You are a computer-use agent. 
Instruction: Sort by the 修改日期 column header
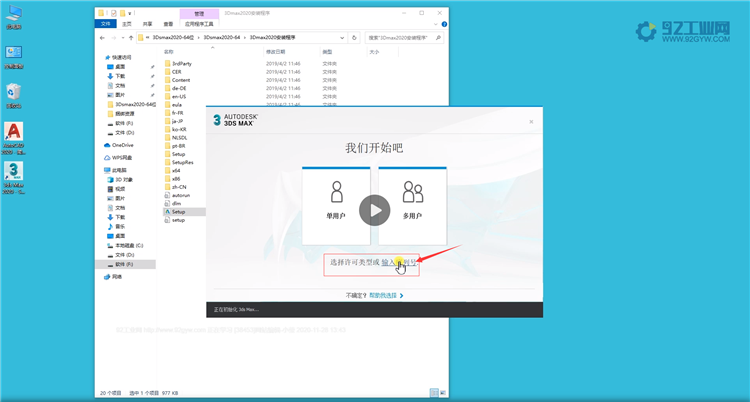276,52
